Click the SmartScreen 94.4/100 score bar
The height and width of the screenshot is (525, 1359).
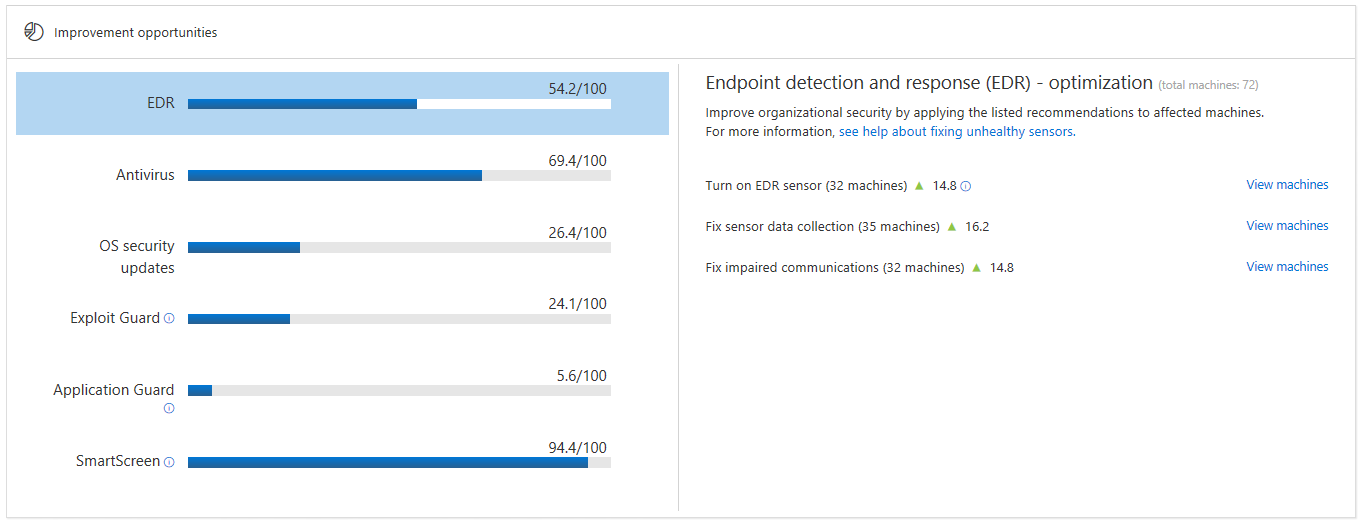tap(399, 462)
